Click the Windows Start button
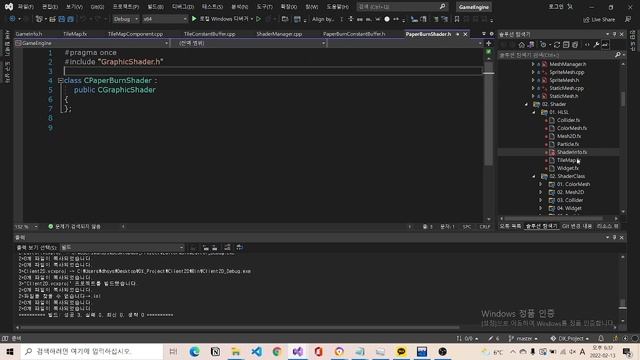Screen dimensions: 640x360 pyautogui.click(x=10, y=351)
